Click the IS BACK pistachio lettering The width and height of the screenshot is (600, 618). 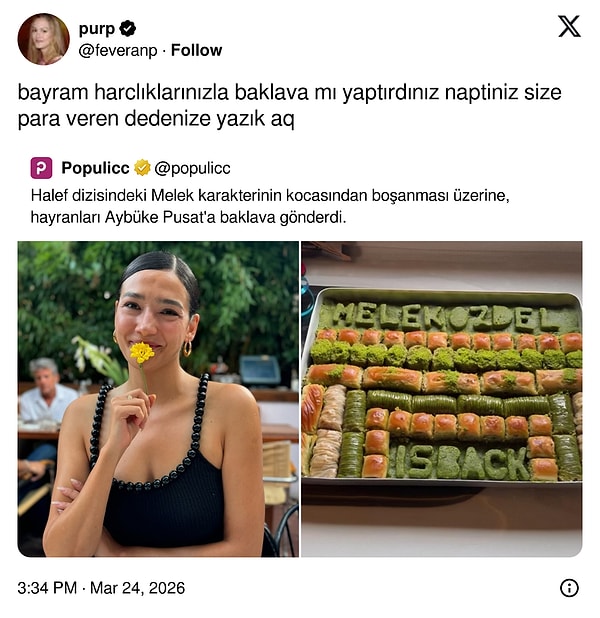pos(461,462)
